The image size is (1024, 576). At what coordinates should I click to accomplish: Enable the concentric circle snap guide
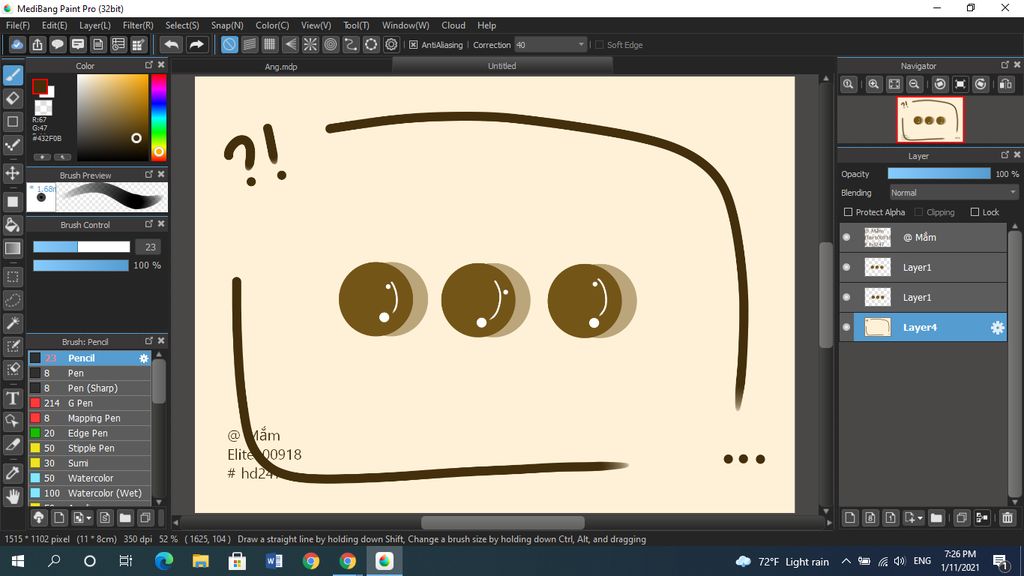330,44
